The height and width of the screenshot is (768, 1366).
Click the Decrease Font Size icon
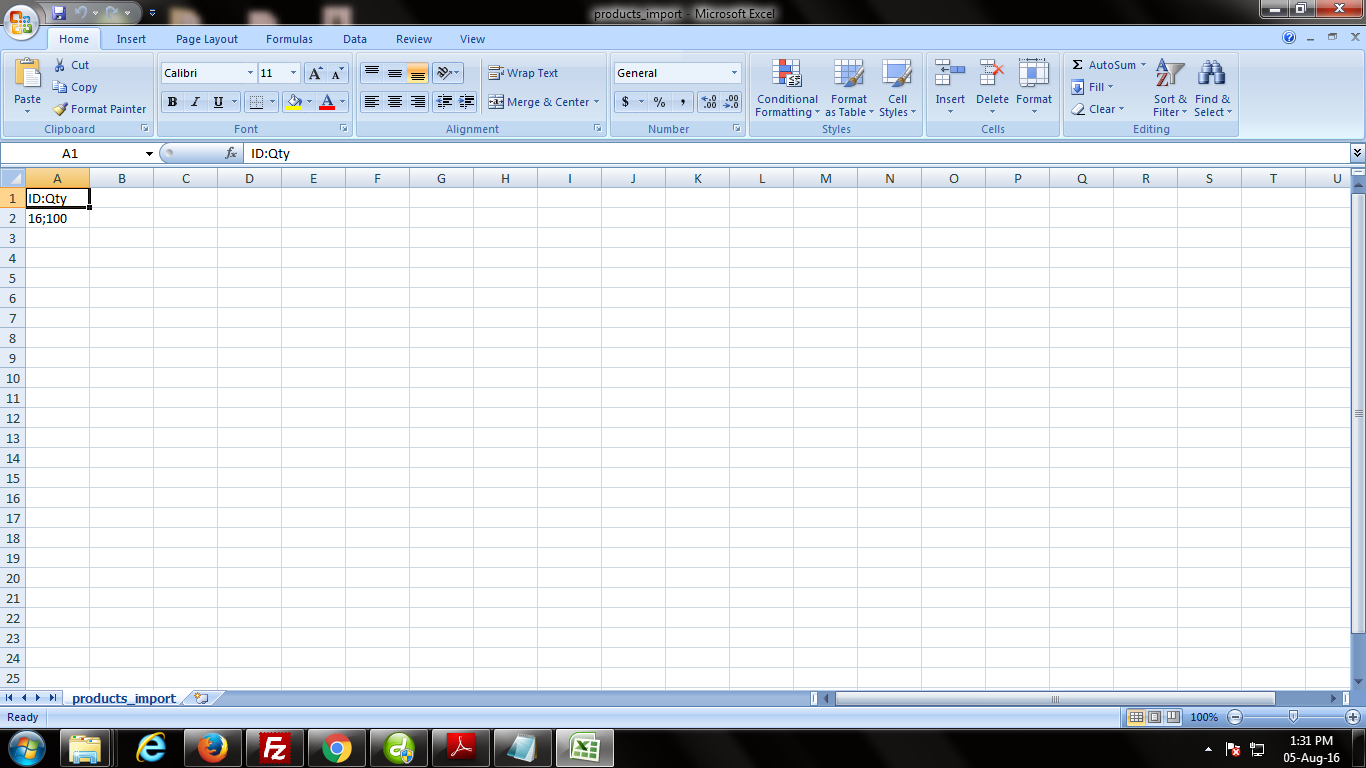tap(337, 73)
